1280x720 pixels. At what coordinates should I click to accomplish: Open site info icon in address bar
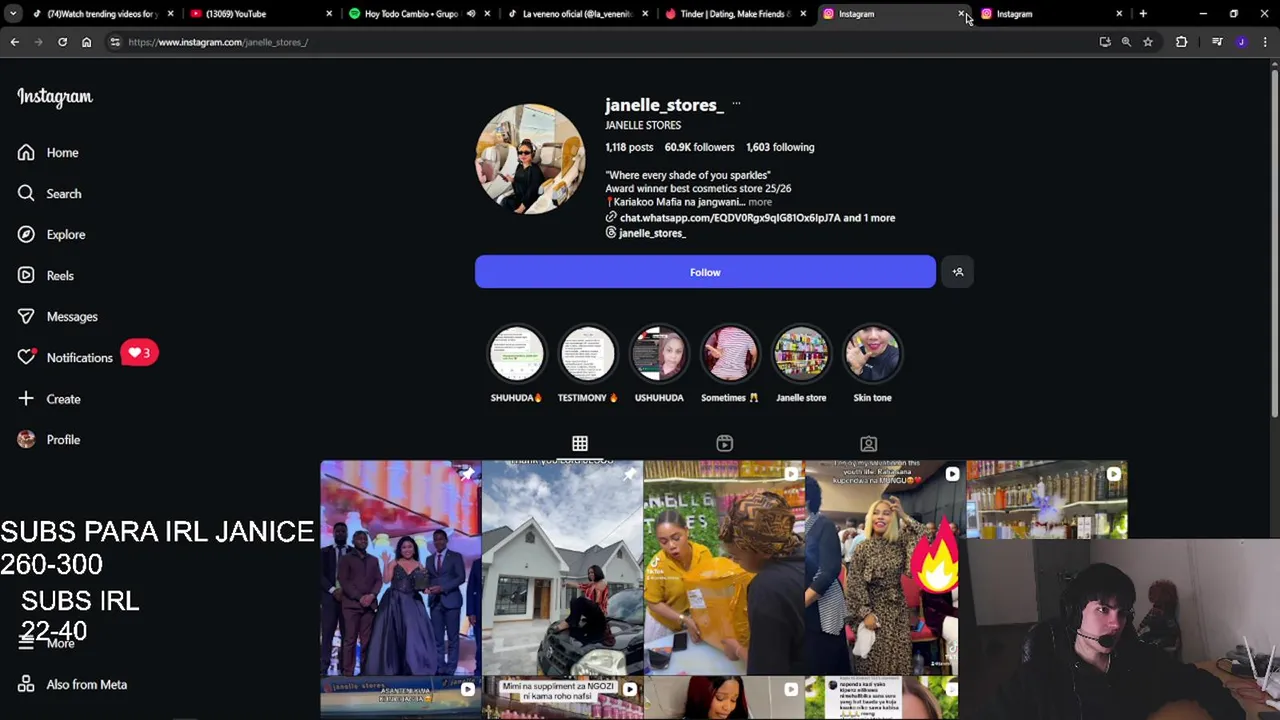(115, 42)
